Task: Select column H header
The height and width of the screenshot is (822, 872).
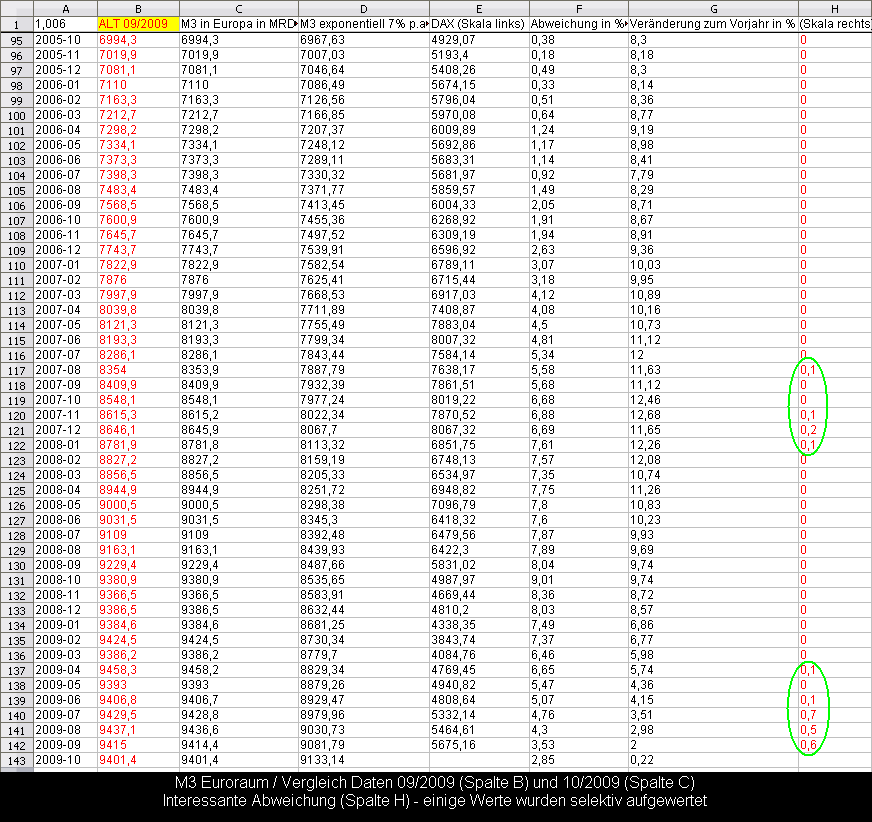Action: point(835,8)
